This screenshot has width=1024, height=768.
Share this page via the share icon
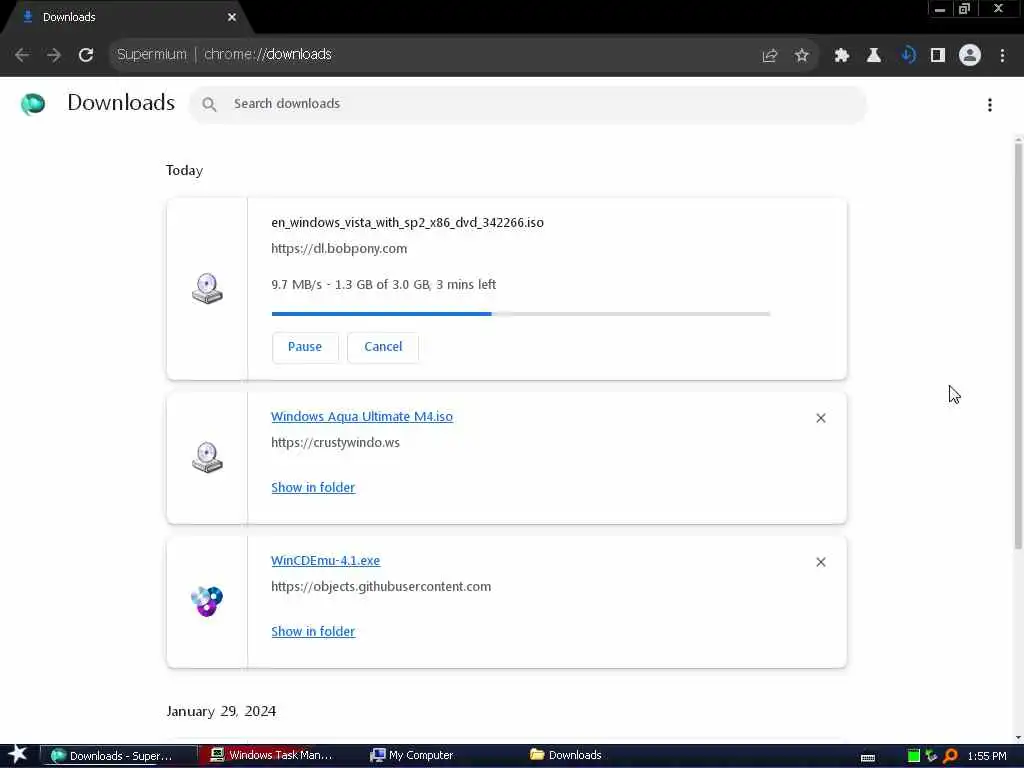point(770,56)
